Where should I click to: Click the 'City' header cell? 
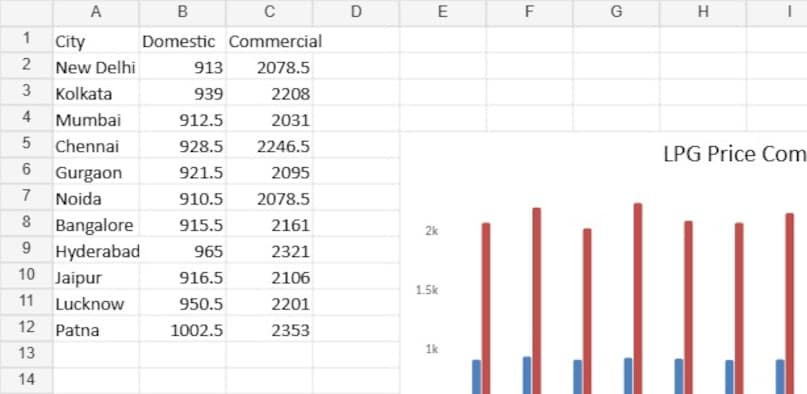(96, 40)
